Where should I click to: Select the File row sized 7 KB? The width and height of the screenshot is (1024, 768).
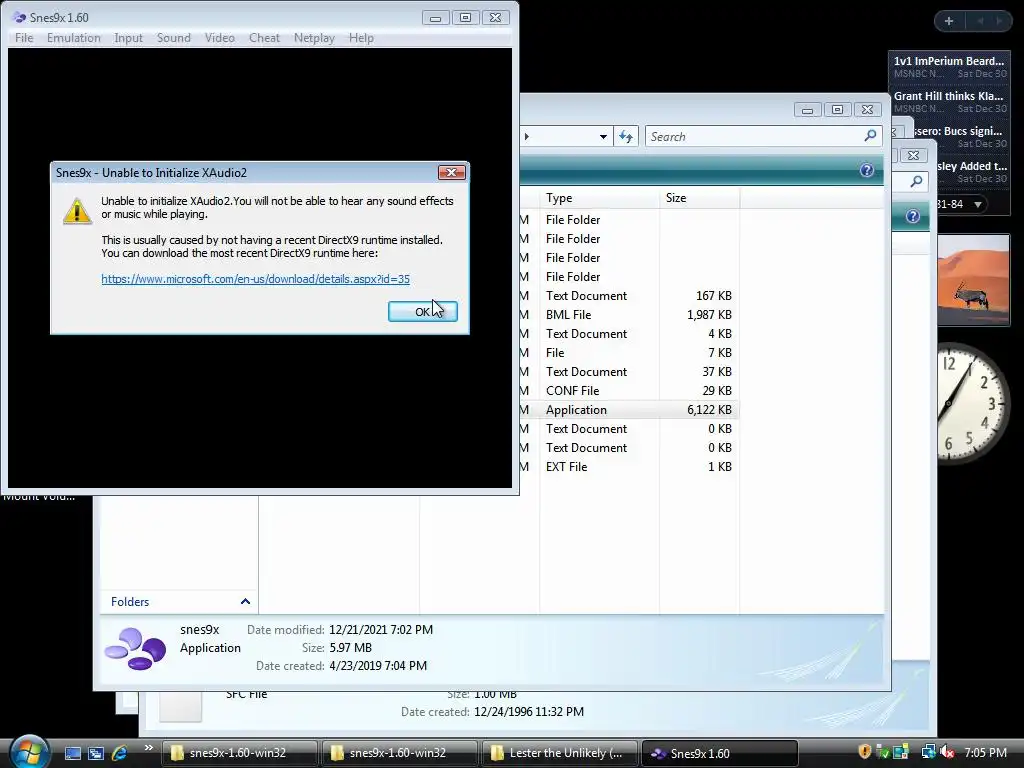click(x=630, y=353)
